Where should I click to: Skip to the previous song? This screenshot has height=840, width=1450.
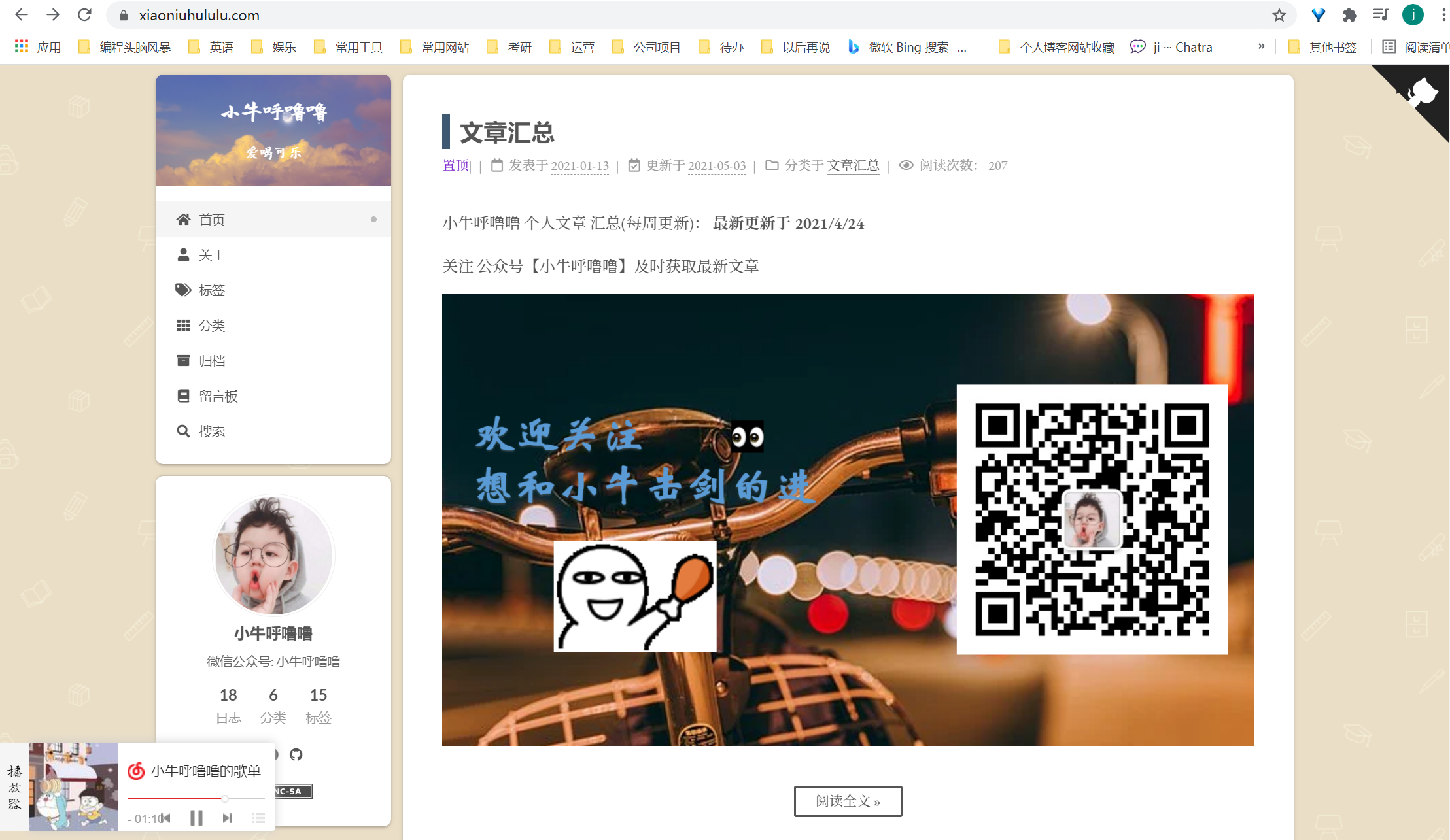point(165,818)
